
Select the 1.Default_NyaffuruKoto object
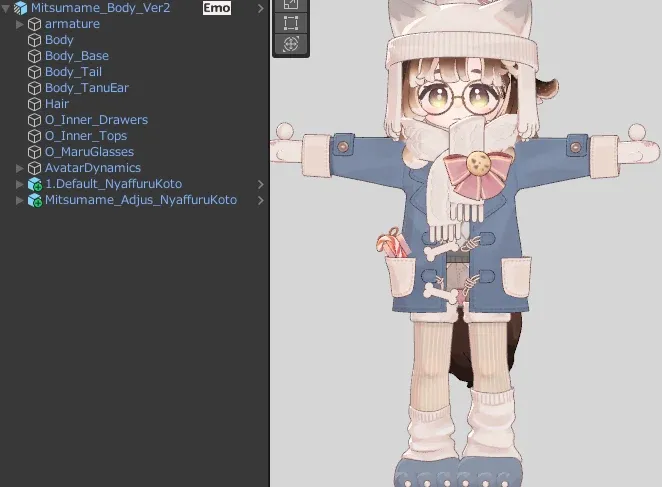(x=134, y=184)
